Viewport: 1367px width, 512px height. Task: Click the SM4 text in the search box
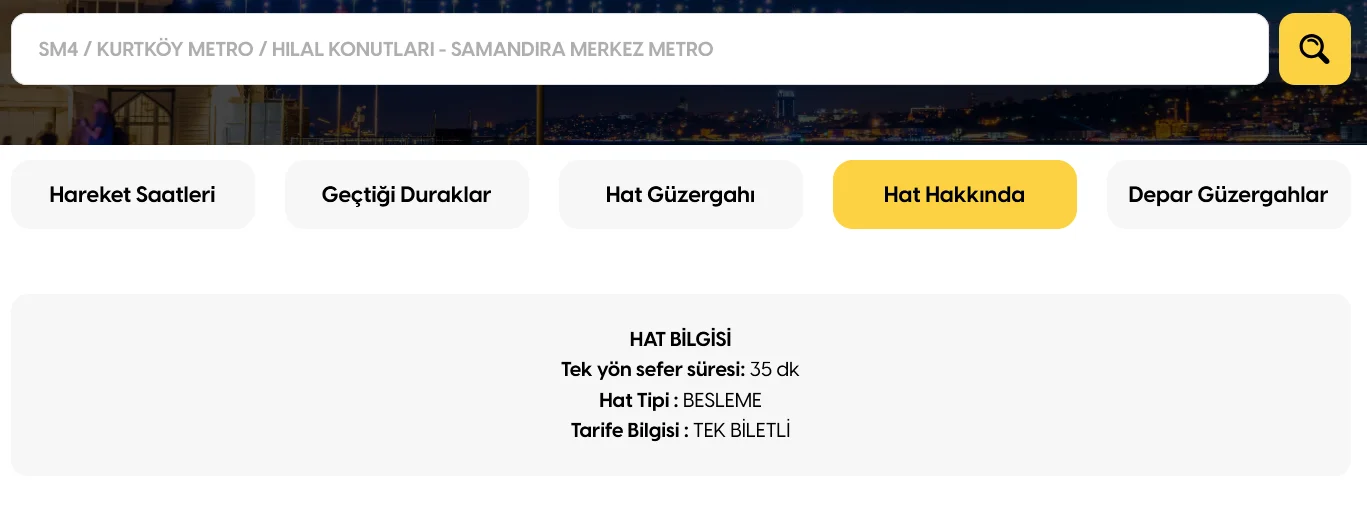point(58,49)
